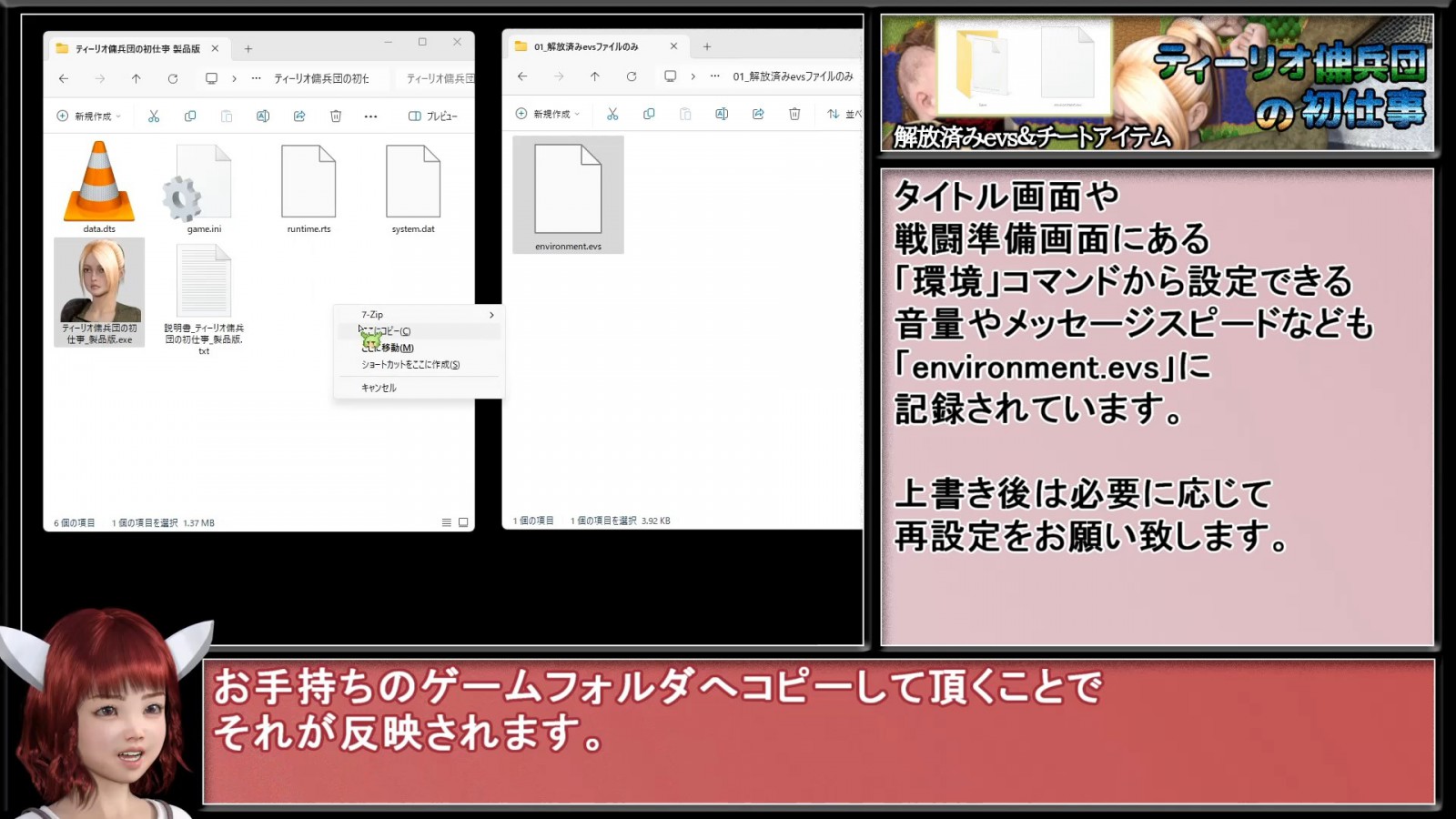Click Cut icon in left window toolbar
Screen dimensions: 1456x819
(x=154, y=116)
